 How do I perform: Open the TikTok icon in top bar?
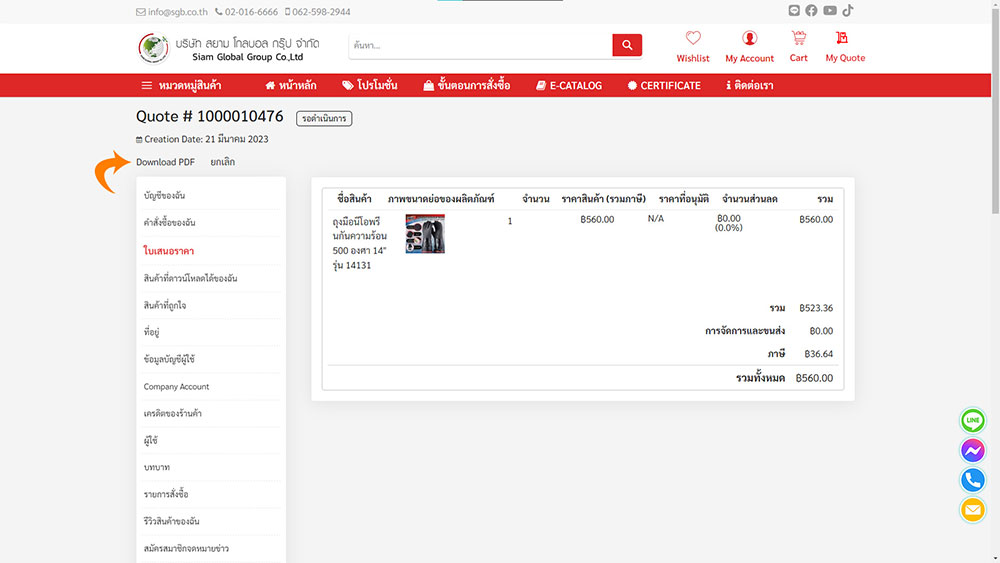(847, 11)
